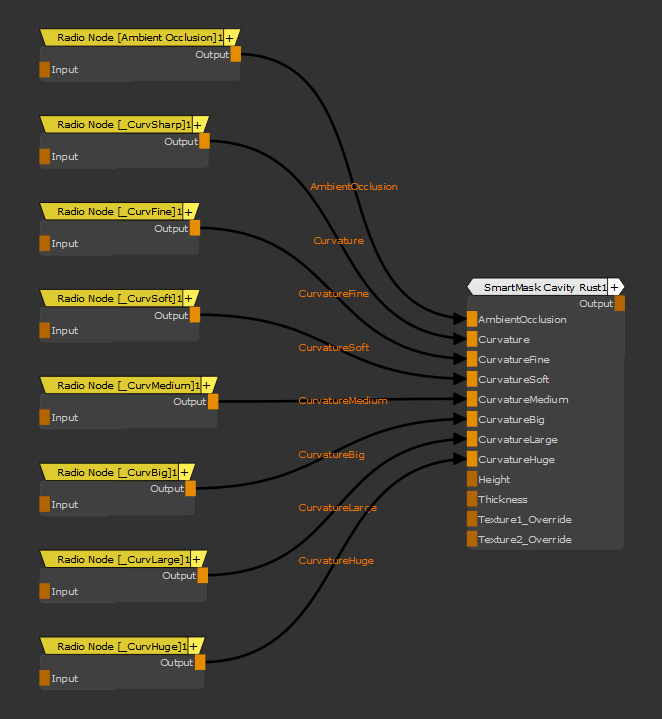Select the Radio Node [_CurvMedium] header
The image size is (662, 719).
point(120,385)
